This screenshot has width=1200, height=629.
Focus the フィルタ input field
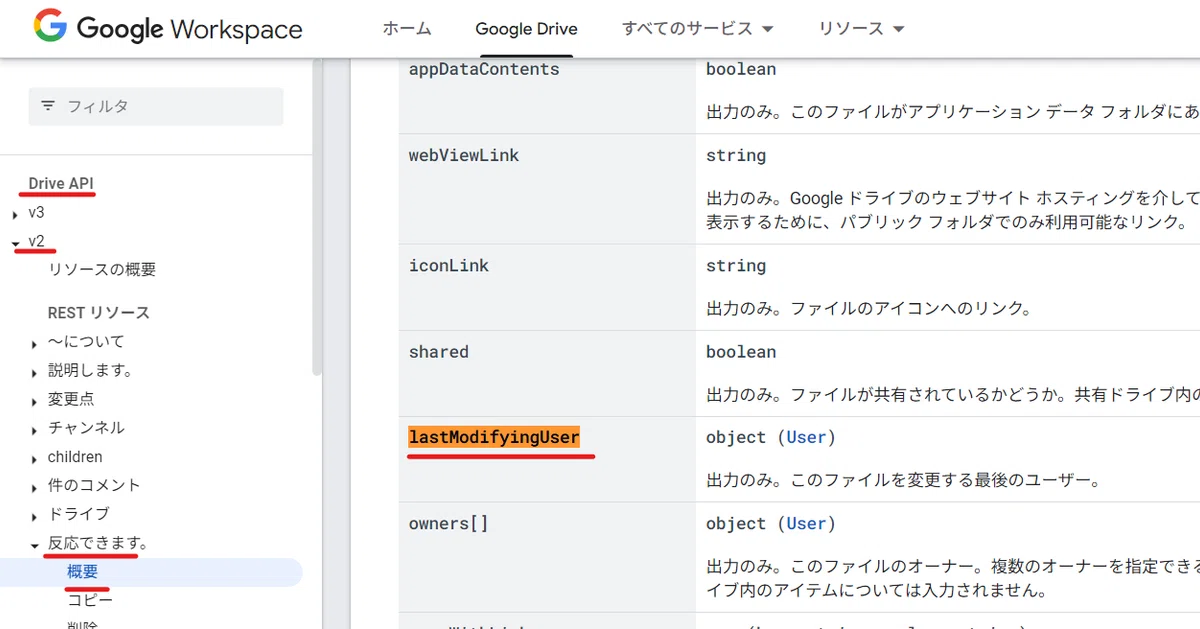(x=156, y=106)
